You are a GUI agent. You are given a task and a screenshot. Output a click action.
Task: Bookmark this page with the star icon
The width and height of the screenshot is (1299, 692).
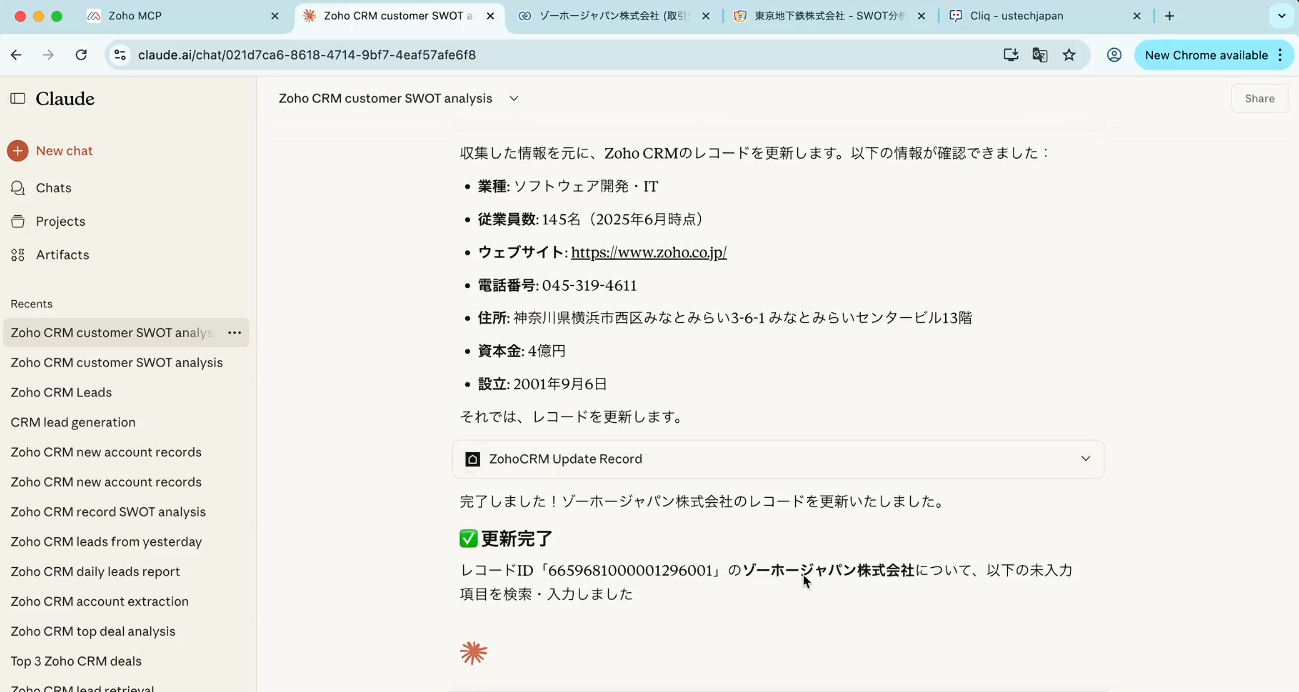tap(1069, 55)
